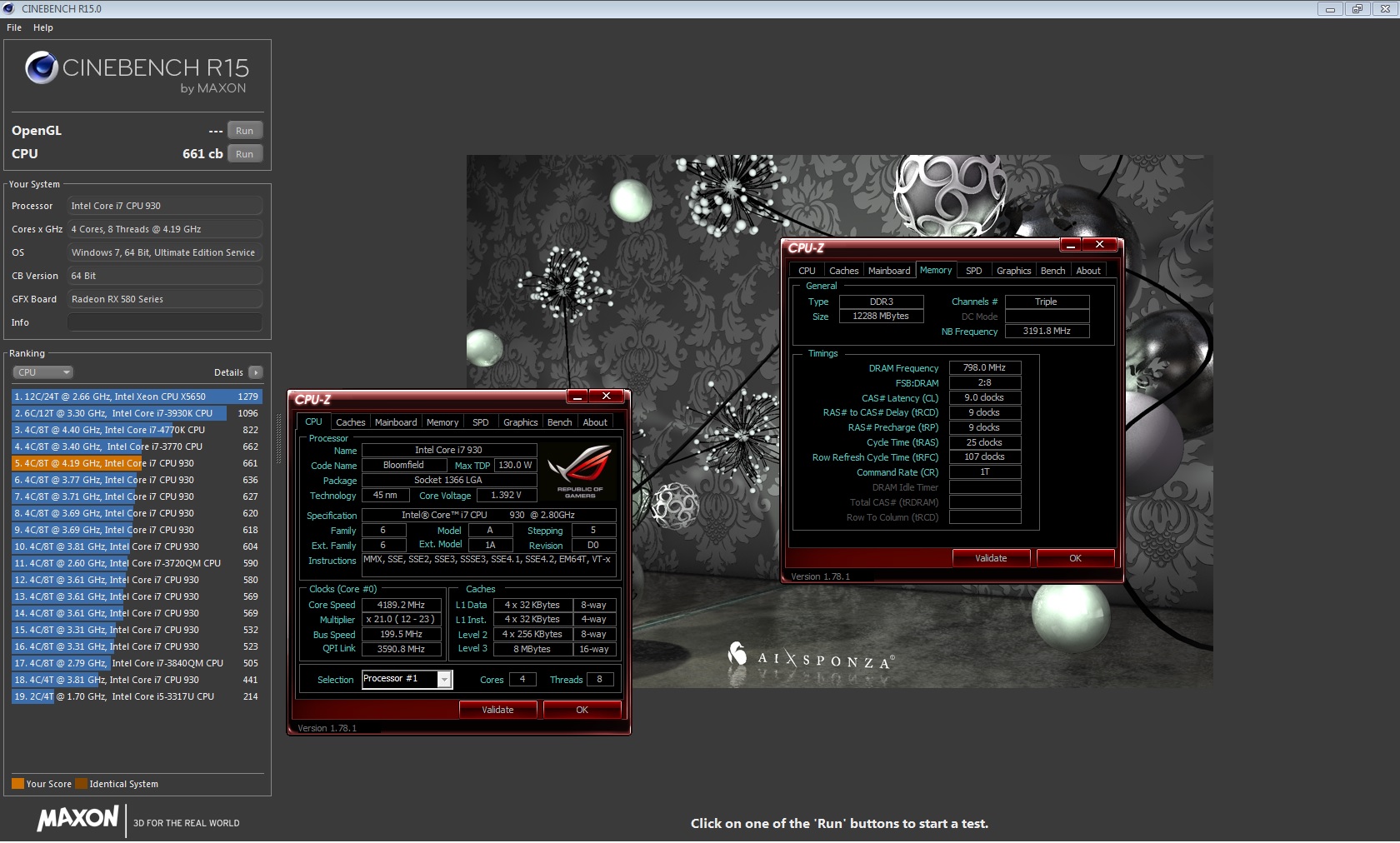The height and width of the screenshot is (843, 1400).
Task: Open About tab in right CPU-Z window
Action: [x=1088, y=271]
